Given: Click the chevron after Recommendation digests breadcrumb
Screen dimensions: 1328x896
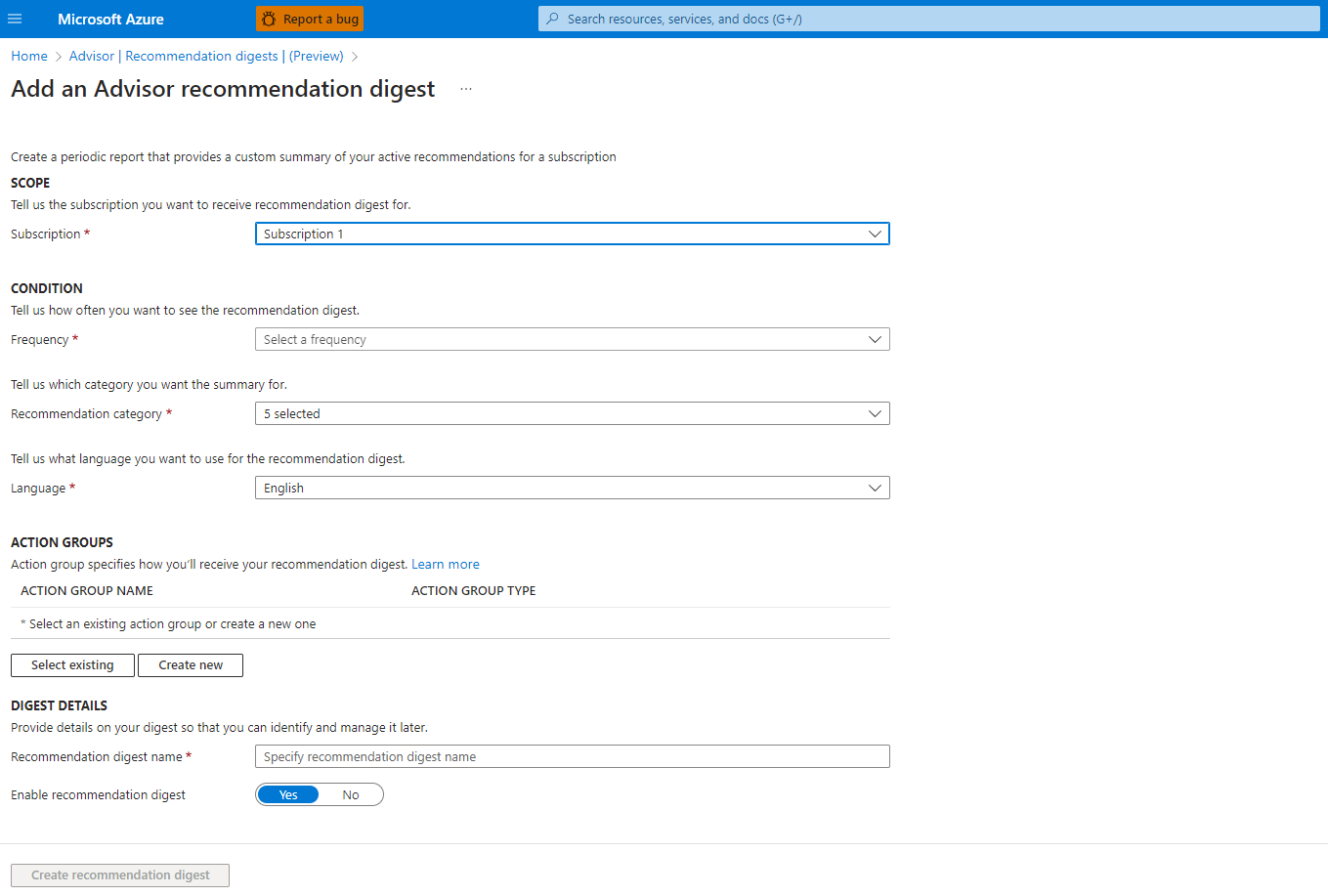Looking at the screenshot, I should coord(355,57).
